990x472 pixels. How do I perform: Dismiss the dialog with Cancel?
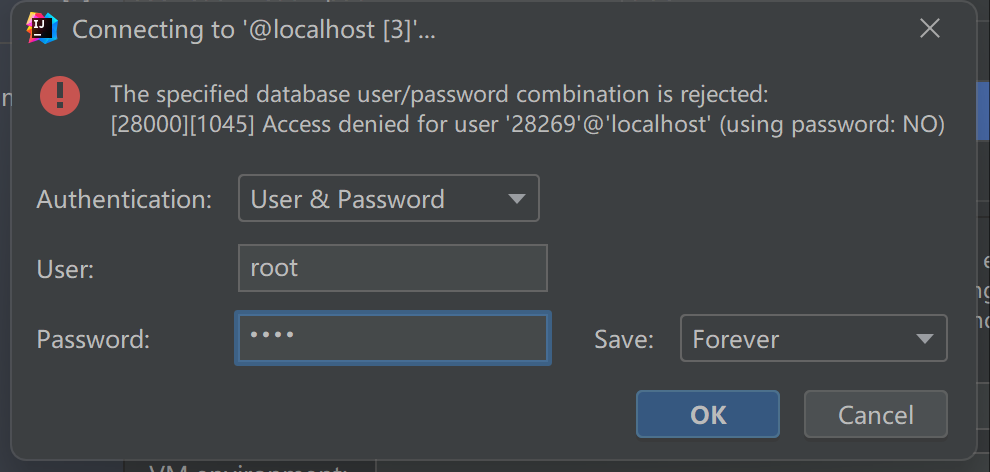(x=876, y=415)
